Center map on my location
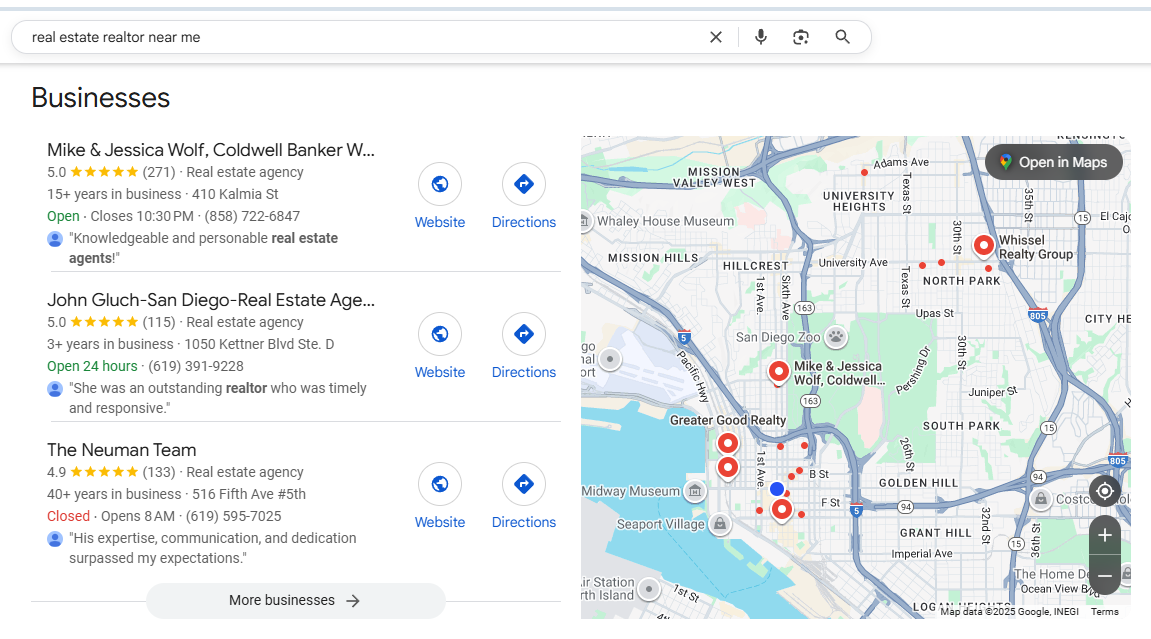The height and width of the screenshot is (639, 1151). coord(1105,491)
